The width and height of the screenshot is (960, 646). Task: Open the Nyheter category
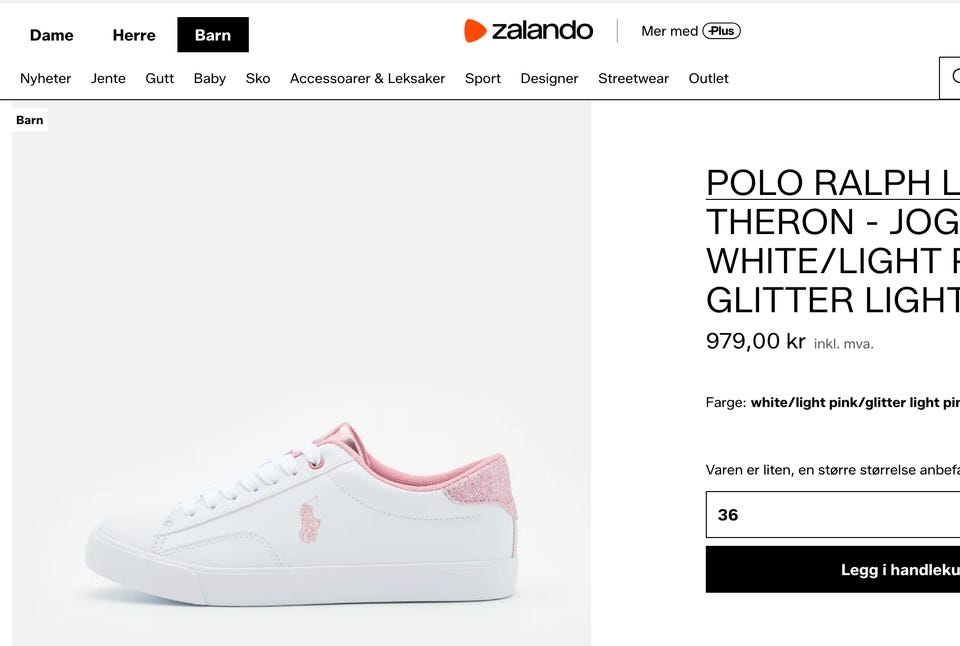pos(46,78)
